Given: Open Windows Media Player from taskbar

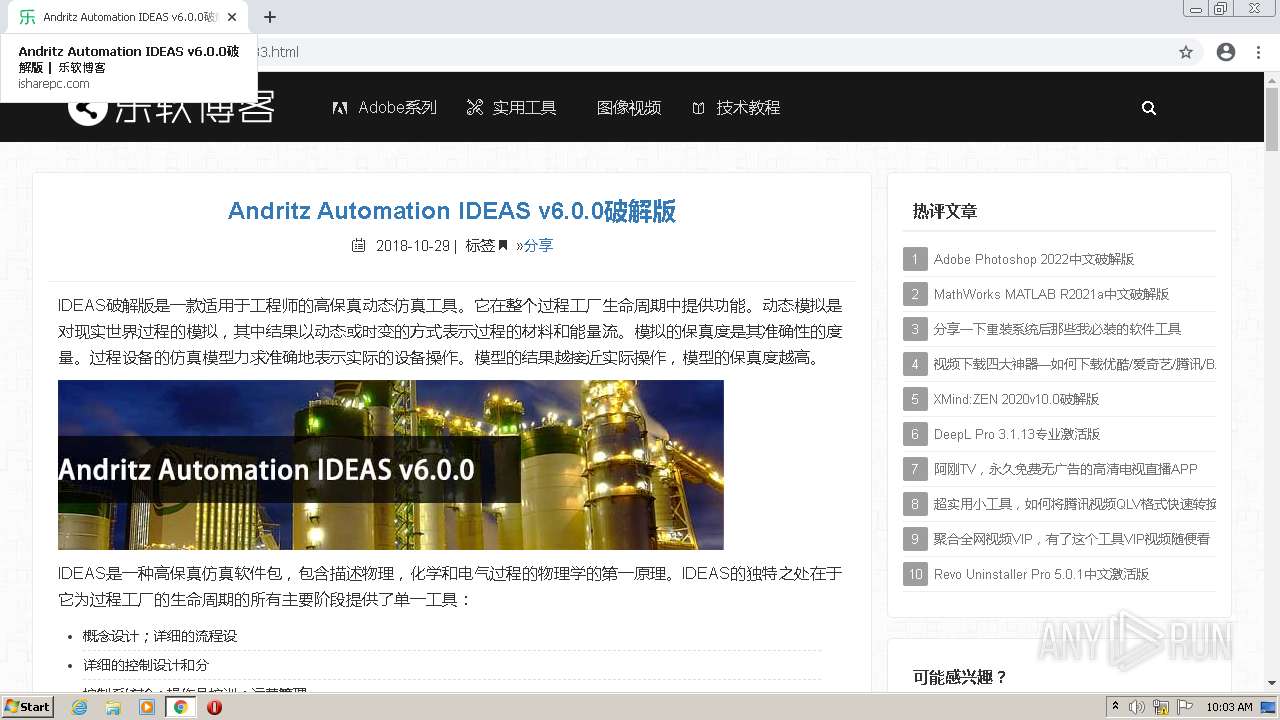Looking at the screenshot, I should point(147,707).
